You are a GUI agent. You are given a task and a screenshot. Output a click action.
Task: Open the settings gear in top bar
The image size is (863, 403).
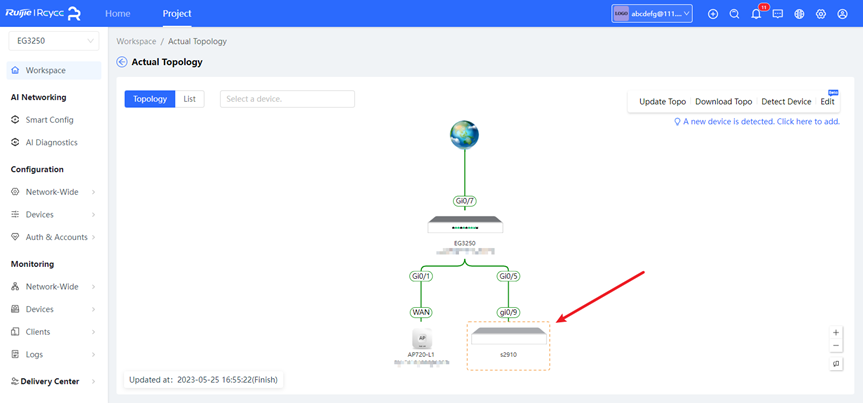point(821,14)
